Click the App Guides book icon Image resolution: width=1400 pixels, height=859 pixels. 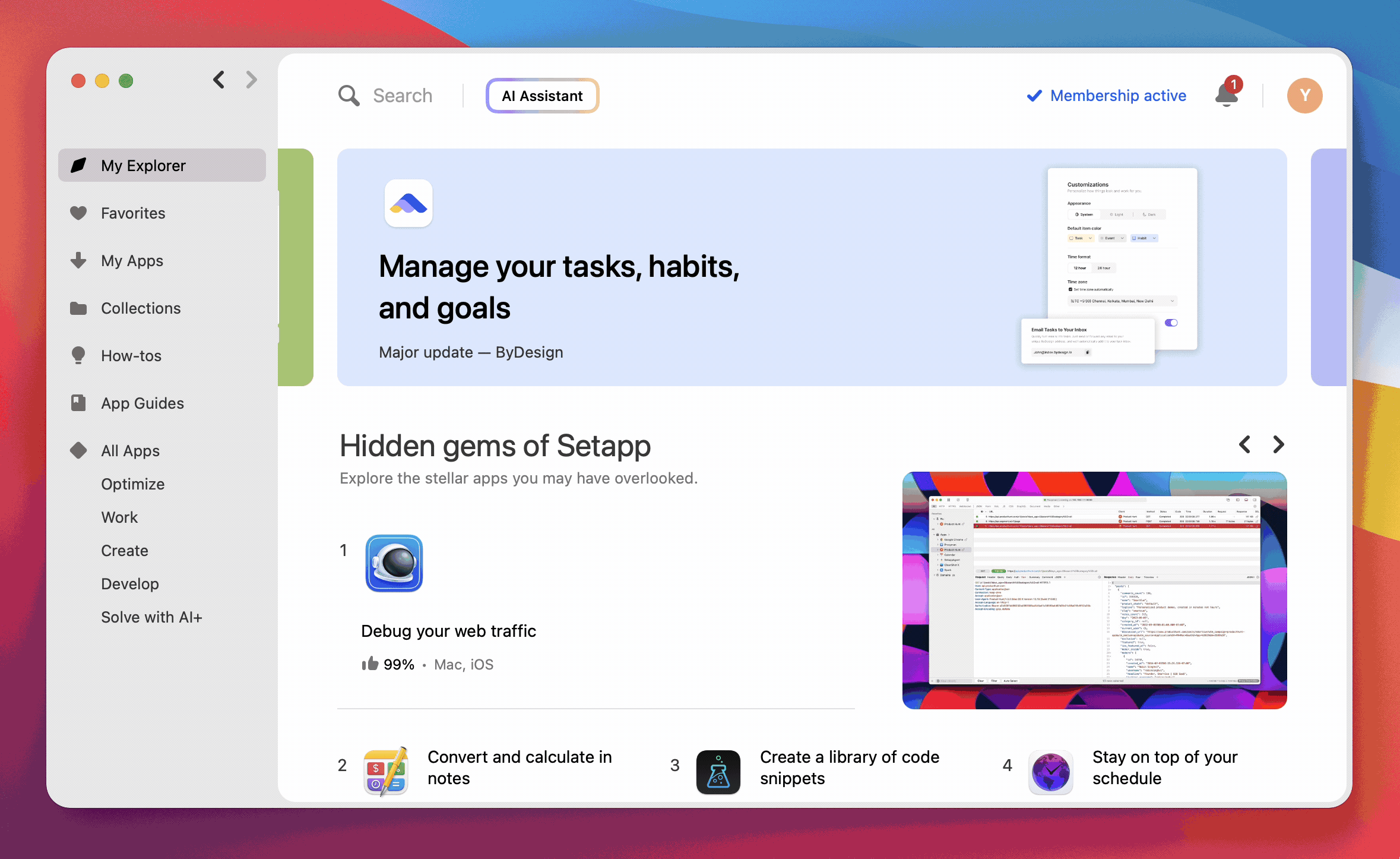tap(78, 403)
